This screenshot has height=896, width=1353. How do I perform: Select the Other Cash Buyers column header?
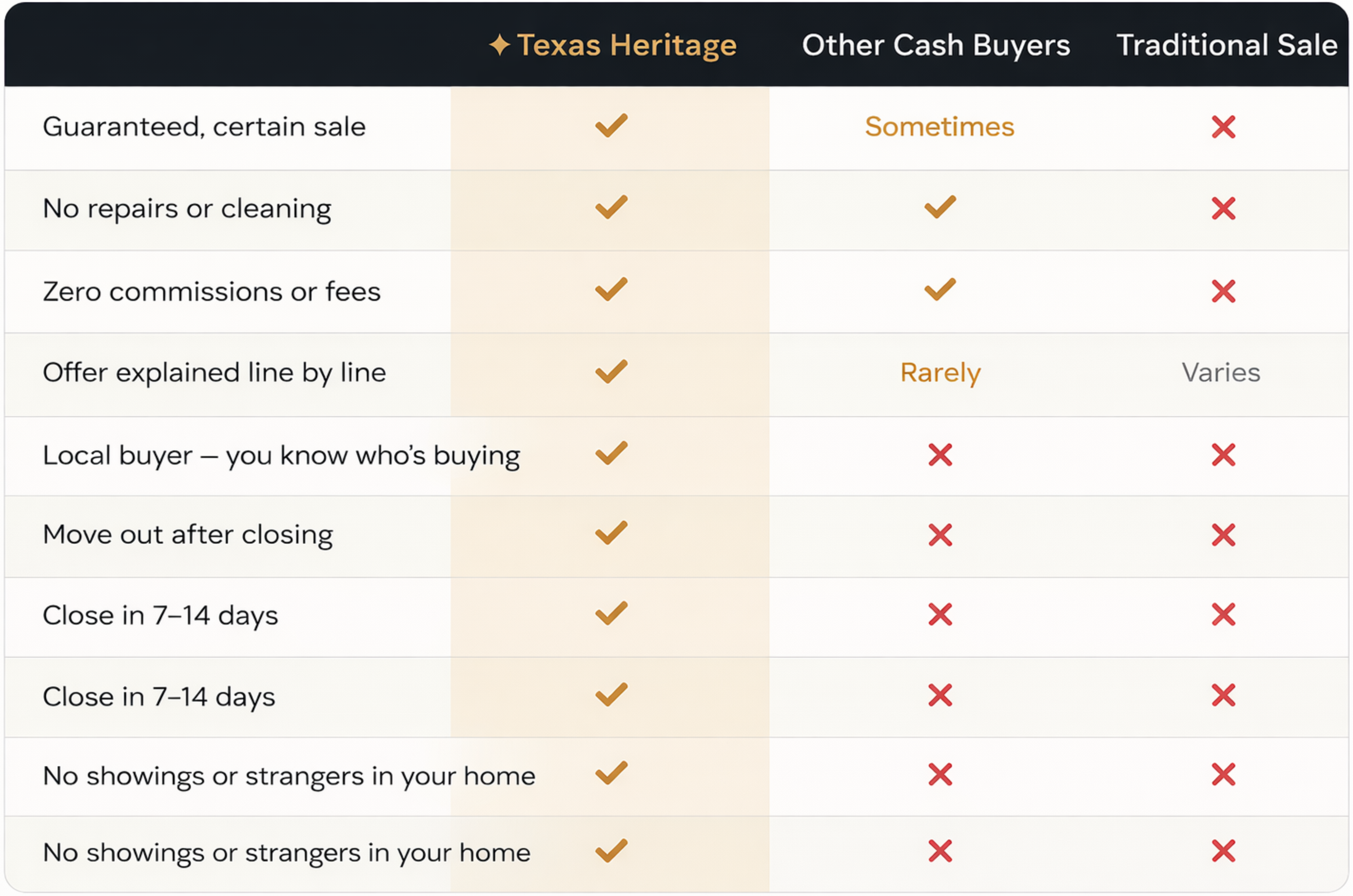coord(935,45)
